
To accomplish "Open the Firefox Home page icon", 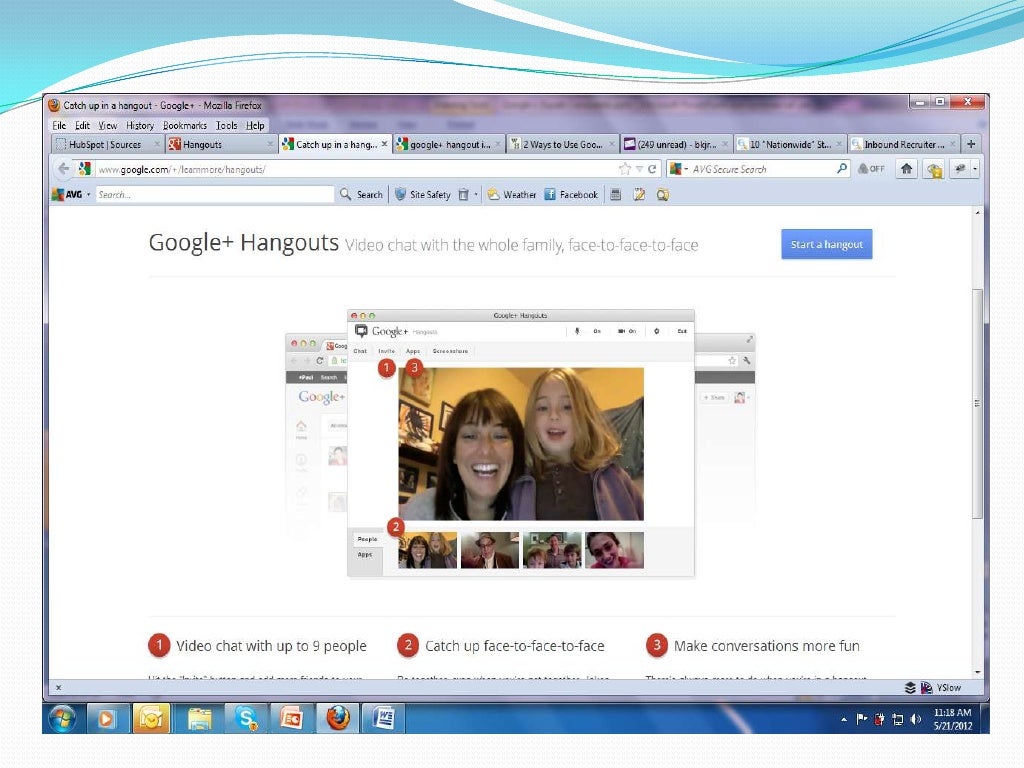I will 906,169.
